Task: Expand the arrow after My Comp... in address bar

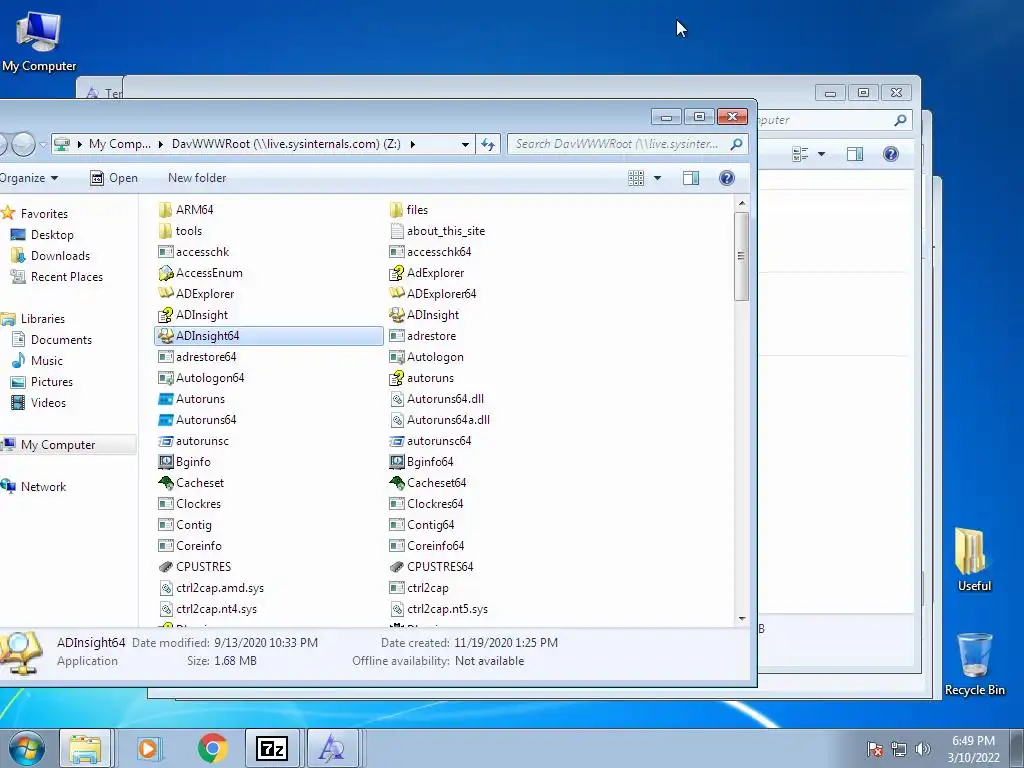Action: point(161,144)
